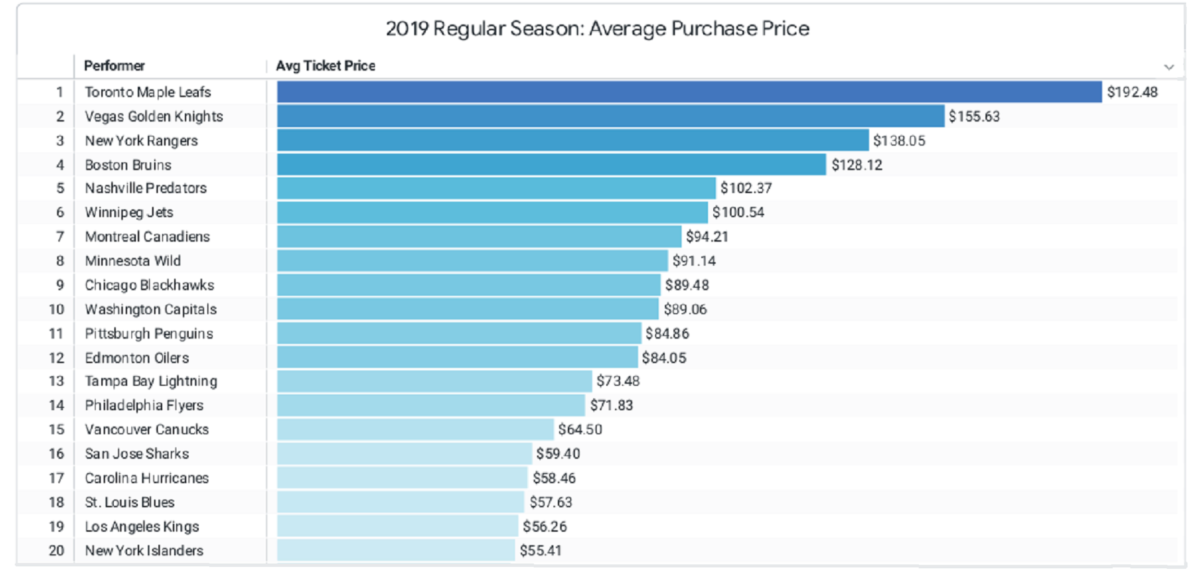Select the Winnipeg Jets row label
Viewport: 1200px width, 575px height.
129,212
